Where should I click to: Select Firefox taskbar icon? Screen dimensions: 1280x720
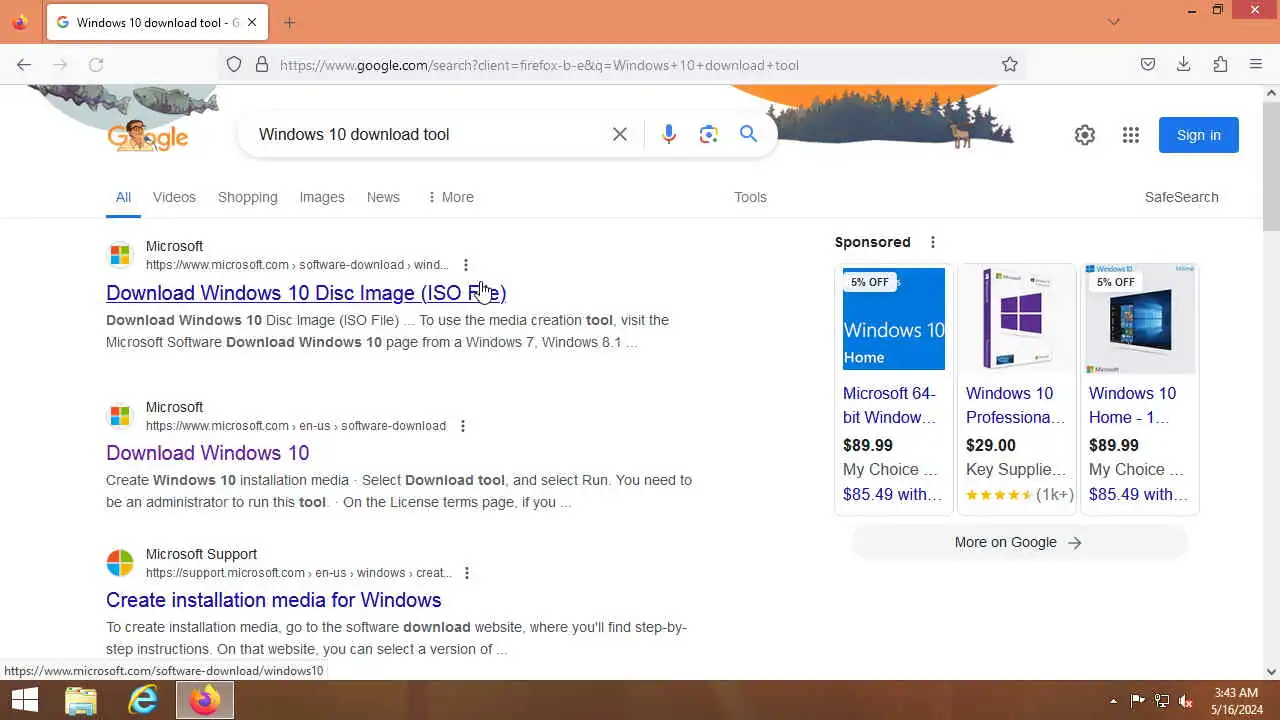click(x=205, y=701)
